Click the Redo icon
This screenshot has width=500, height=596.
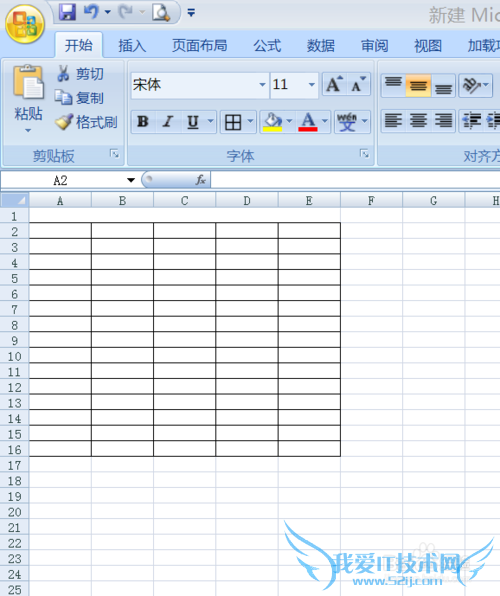tap(126, 12)
